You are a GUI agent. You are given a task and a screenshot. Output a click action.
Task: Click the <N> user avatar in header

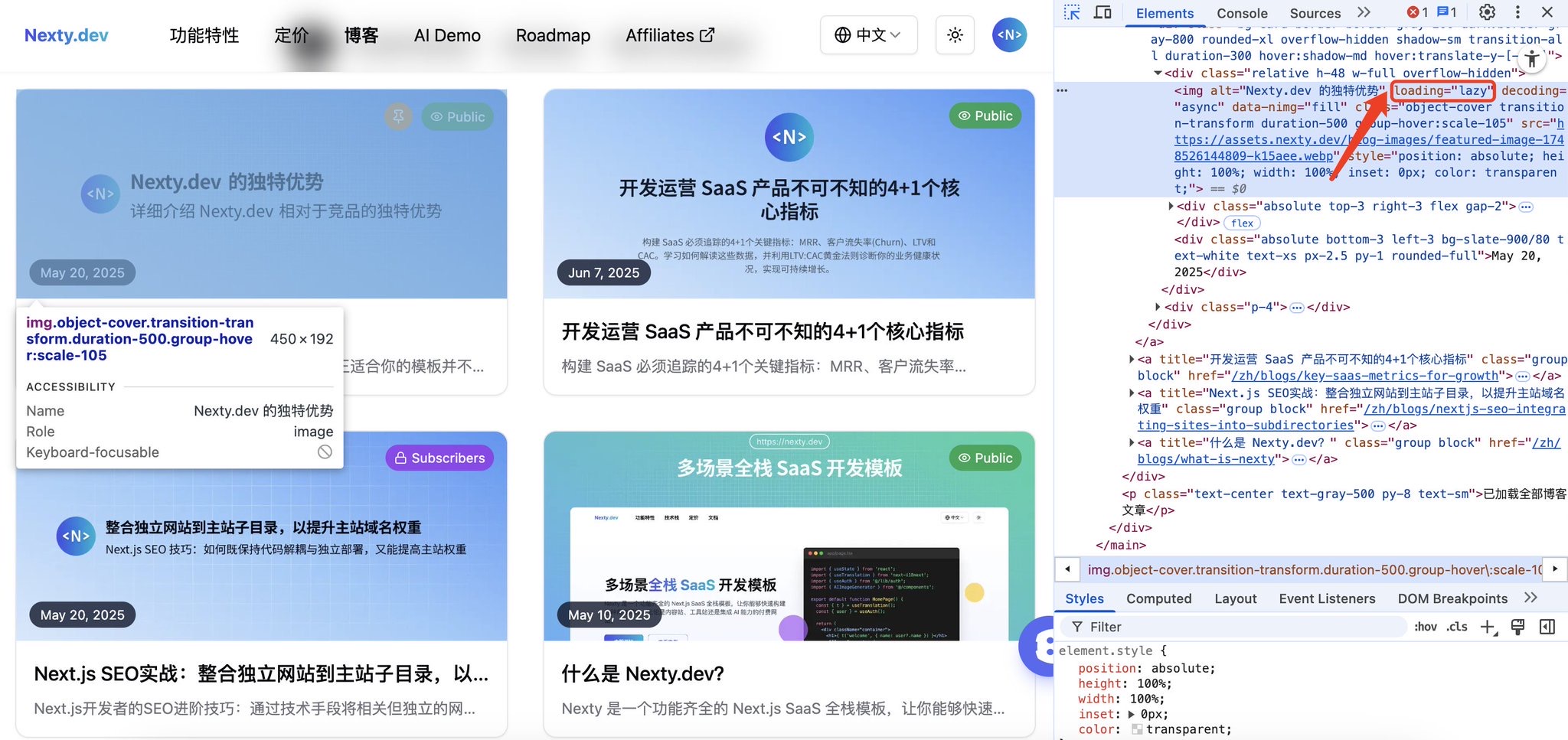[x=1009, y=34]
